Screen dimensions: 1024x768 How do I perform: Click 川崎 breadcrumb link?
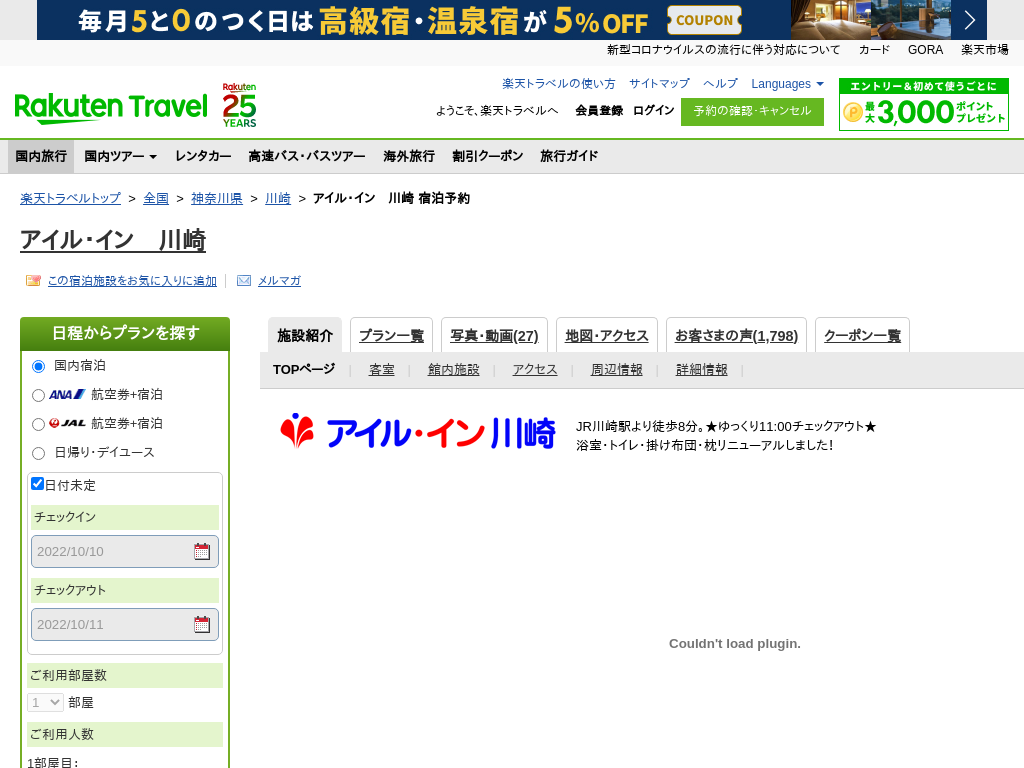pos(278,199)
